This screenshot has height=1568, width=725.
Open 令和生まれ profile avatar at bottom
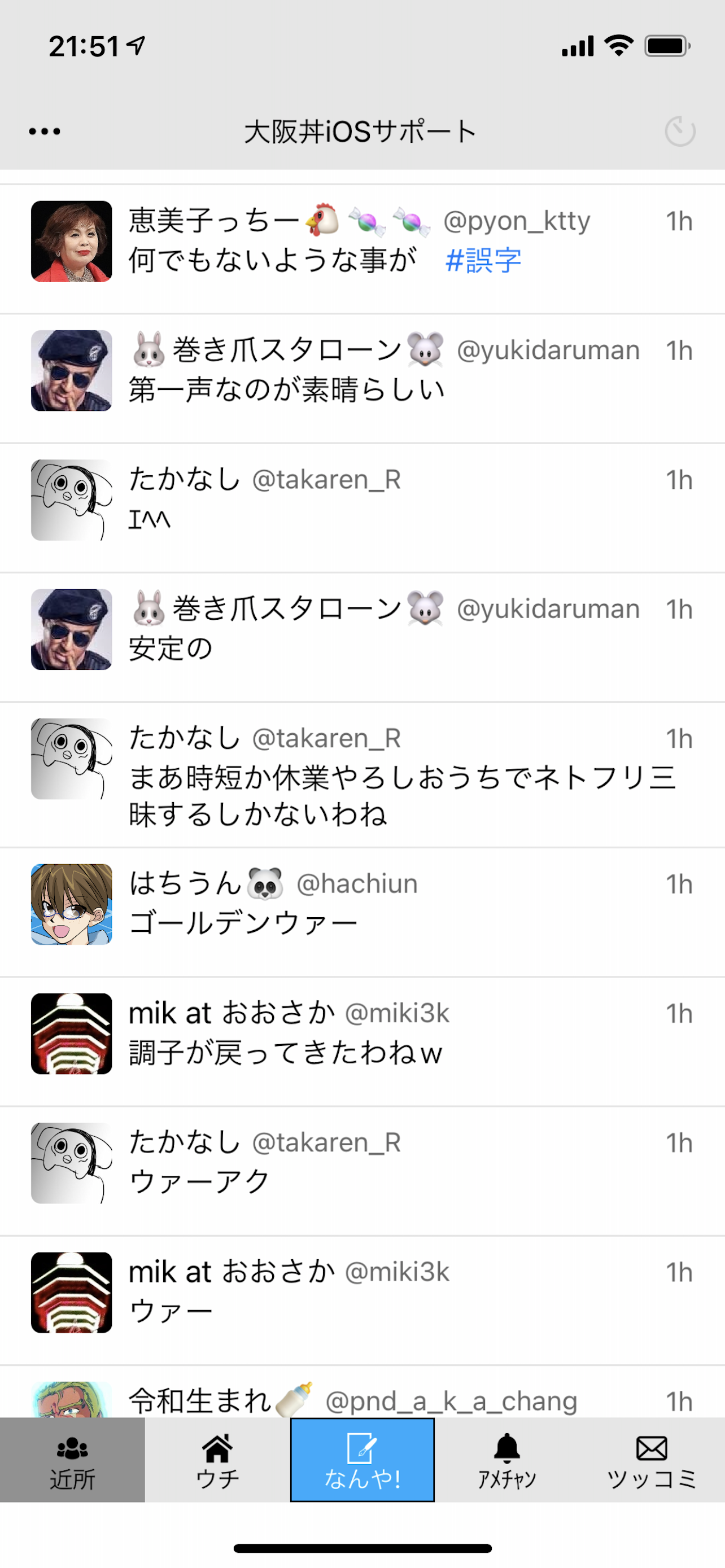pos(71,1399)
